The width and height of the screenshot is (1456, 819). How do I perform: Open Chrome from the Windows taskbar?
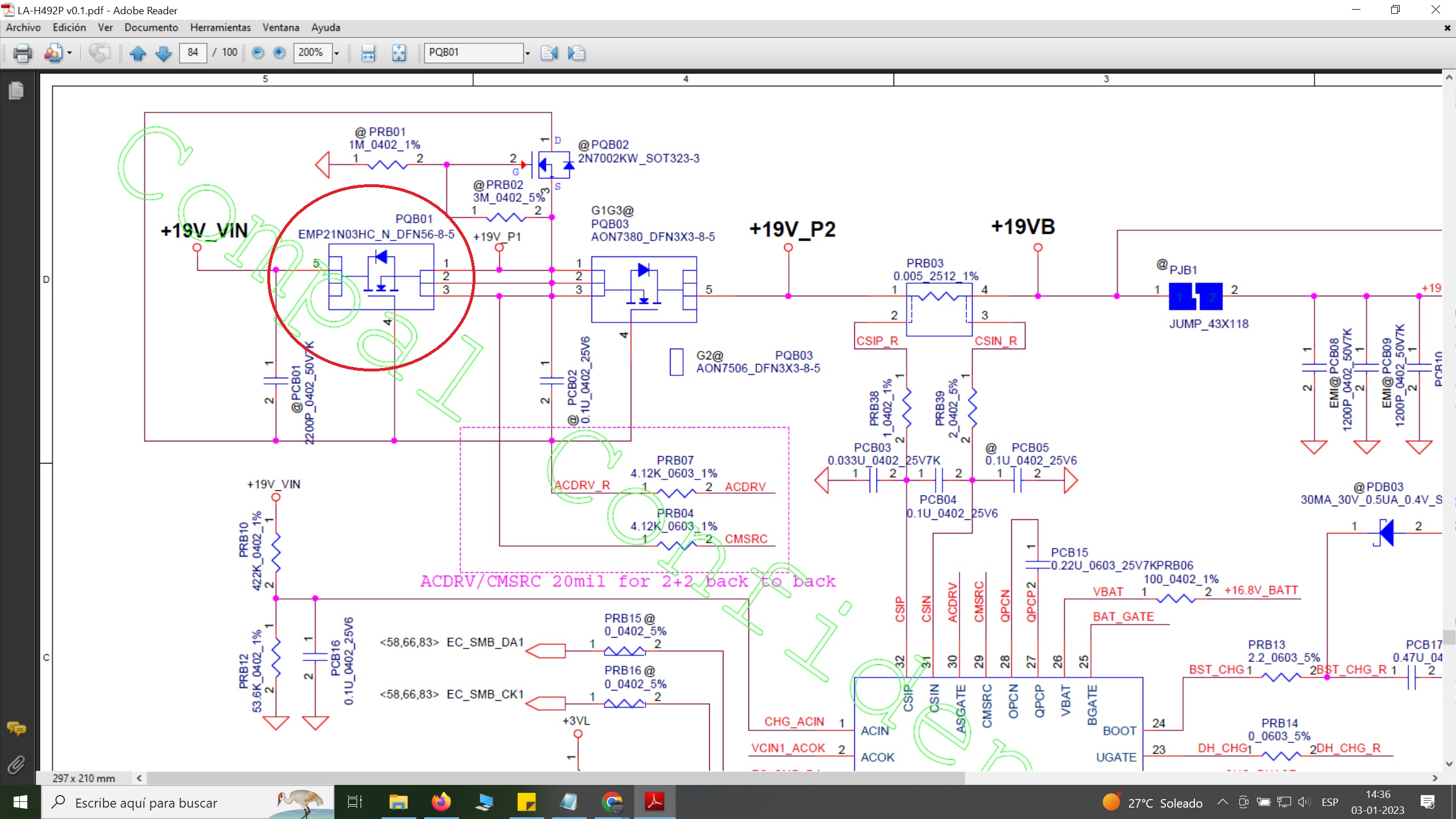(x=612, y=802)
